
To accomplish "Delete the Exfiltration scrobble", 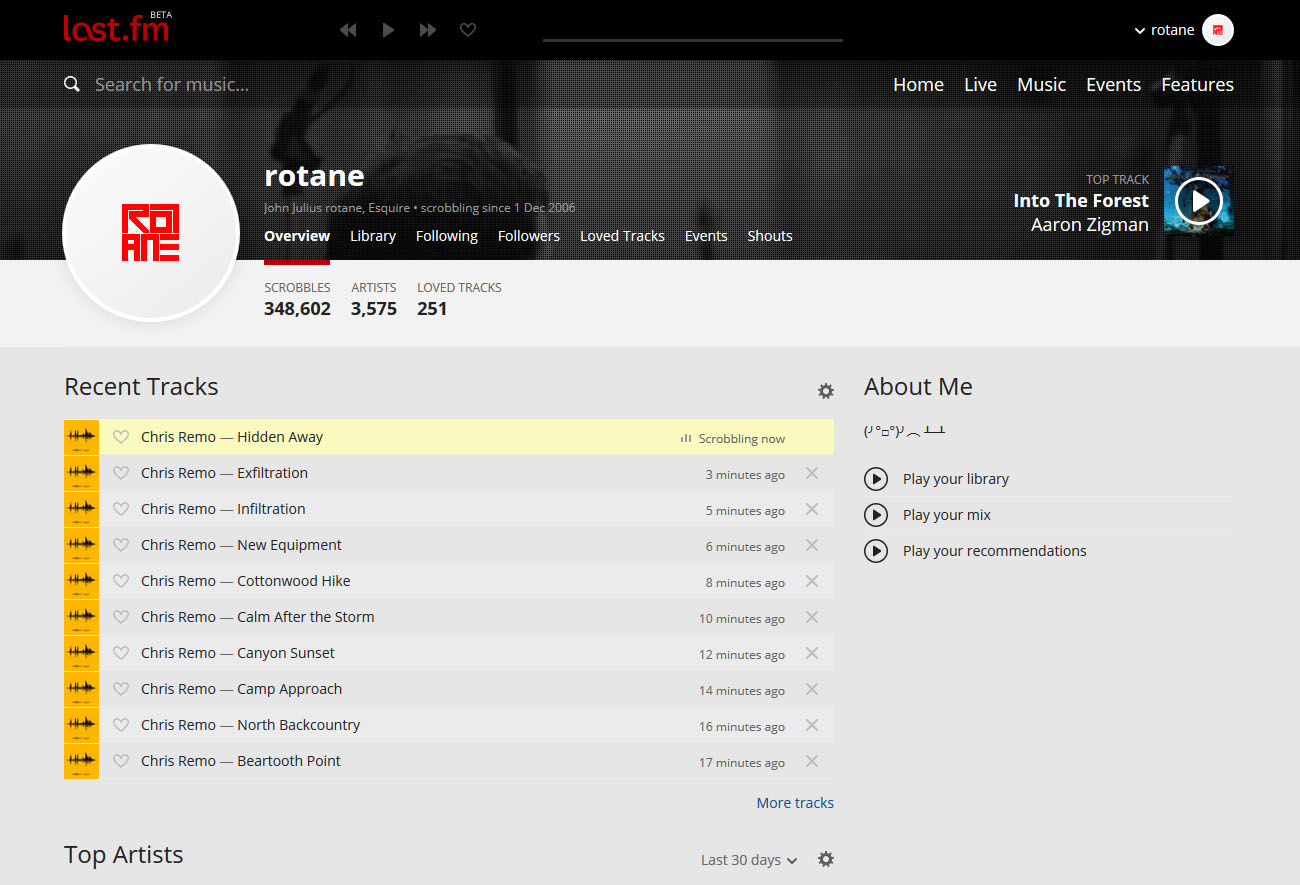I will [x=812, y=473].
